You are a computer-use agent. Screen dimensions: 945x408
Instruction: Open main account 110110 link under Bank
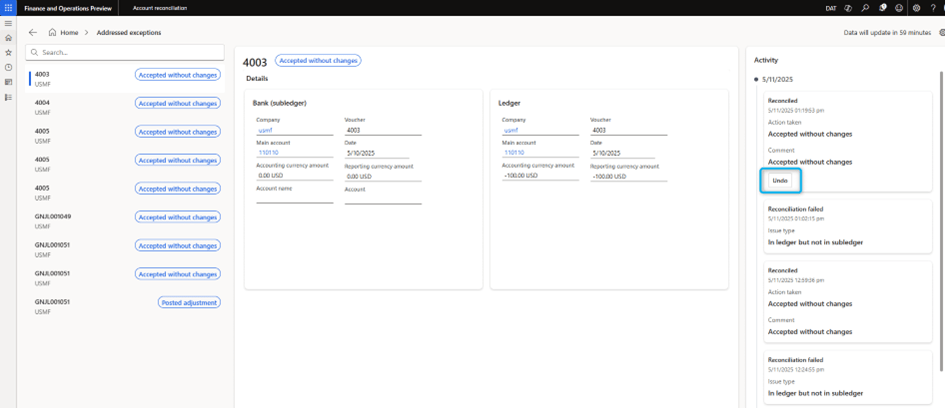click(x=268, y=153)
